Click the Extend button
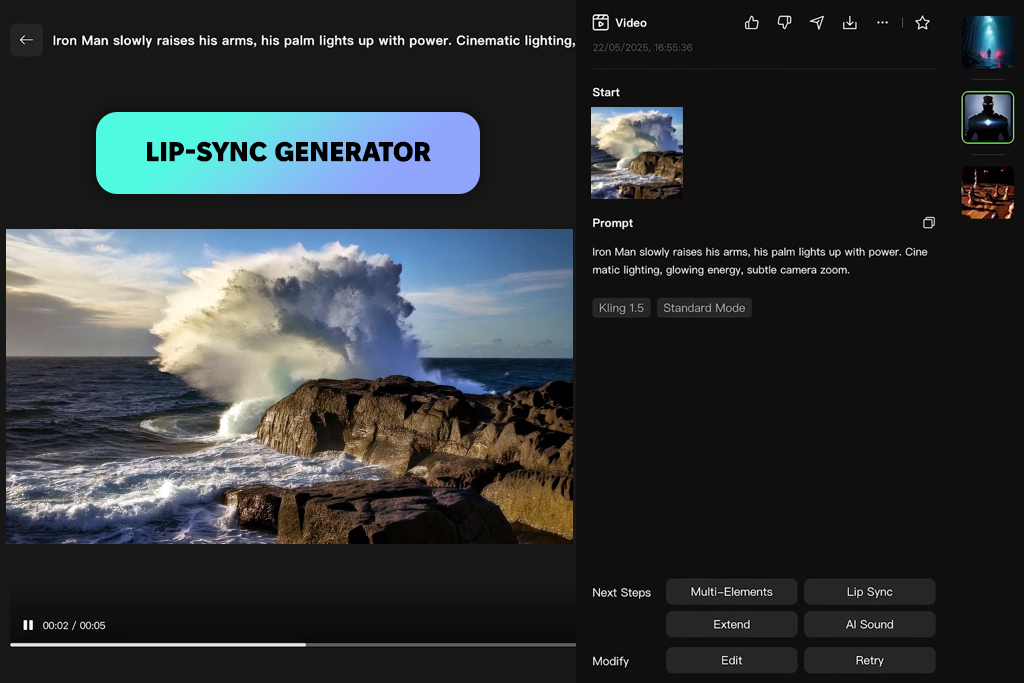 731,624
